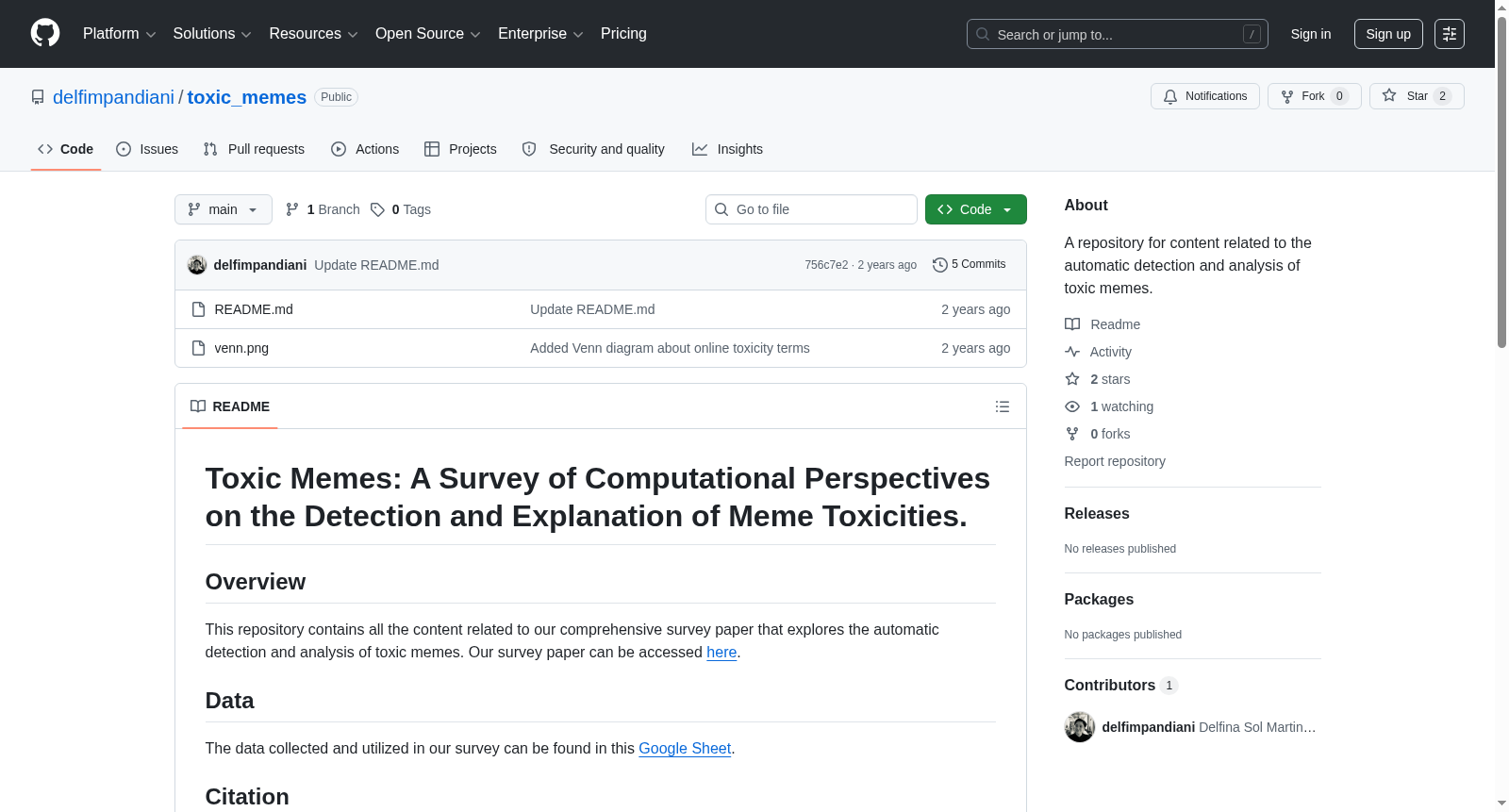Image resolution: width=1509 pixels, height=812 pixels.
Task: Click the 1 Branch link
Action: coord(323,209)
